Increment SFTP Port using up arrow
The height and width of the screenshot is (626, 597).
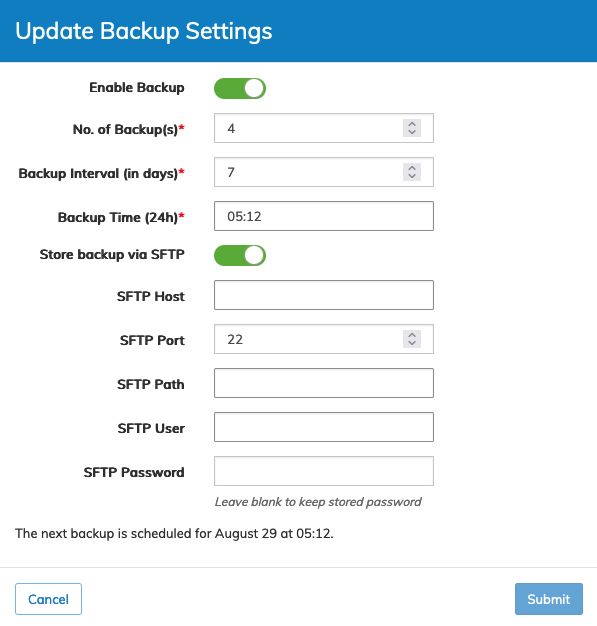pyautogui.click(x=412, y=335)
